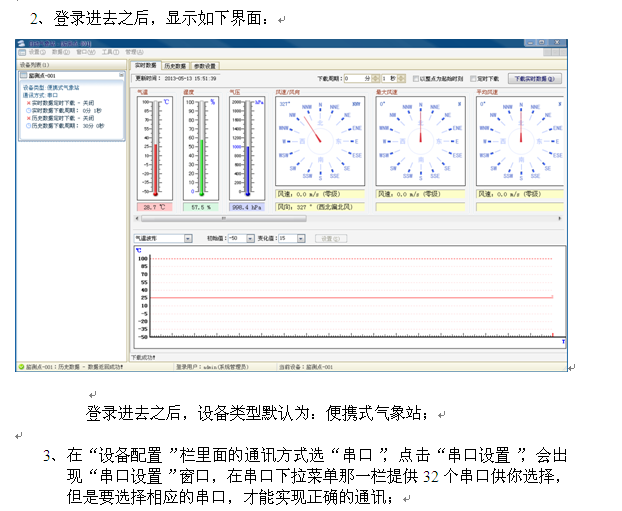622x511 pixels.
Task: Click the green status icon in status bar
Action: click(x=22, y=367)
